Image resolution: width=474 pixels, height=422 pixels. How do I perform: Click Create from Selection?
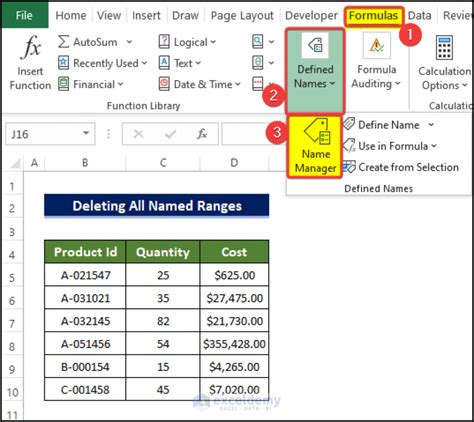pyautogui.click(x=408, y=167)
